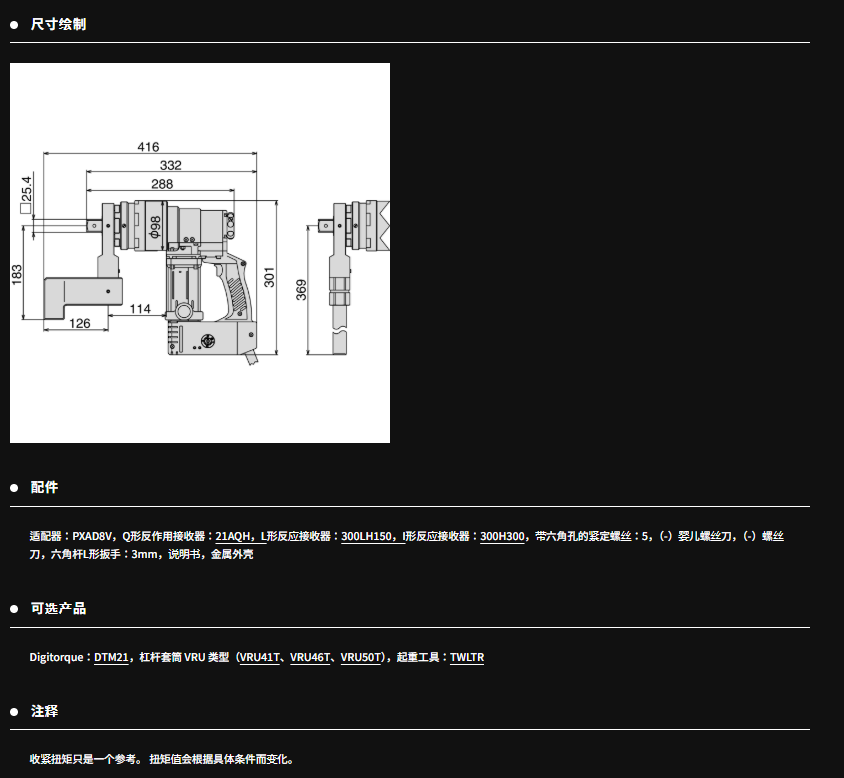Click the 尺寸绘制 section heading
This screenshot has height=778, width=844.
[58, 24]
